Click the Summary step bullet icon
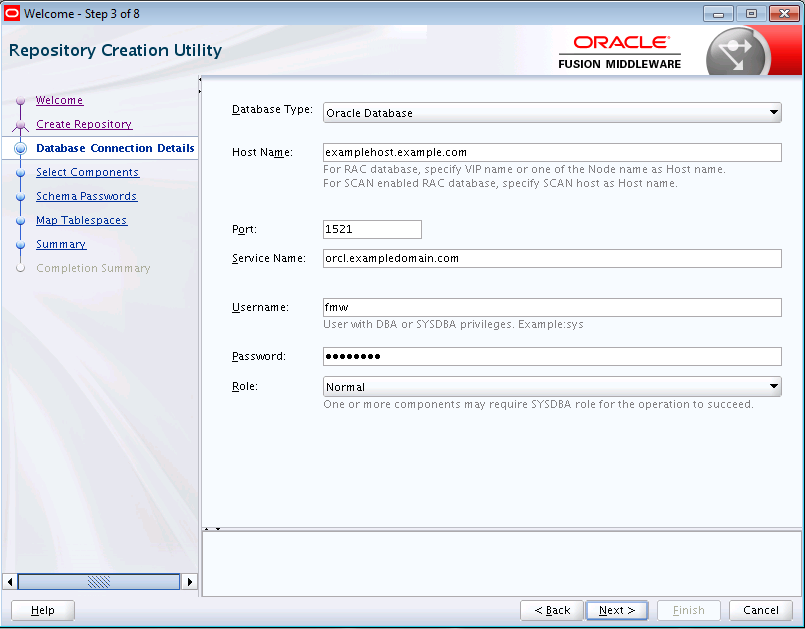Viewport: 805px width, 629px height. (21, 245)
